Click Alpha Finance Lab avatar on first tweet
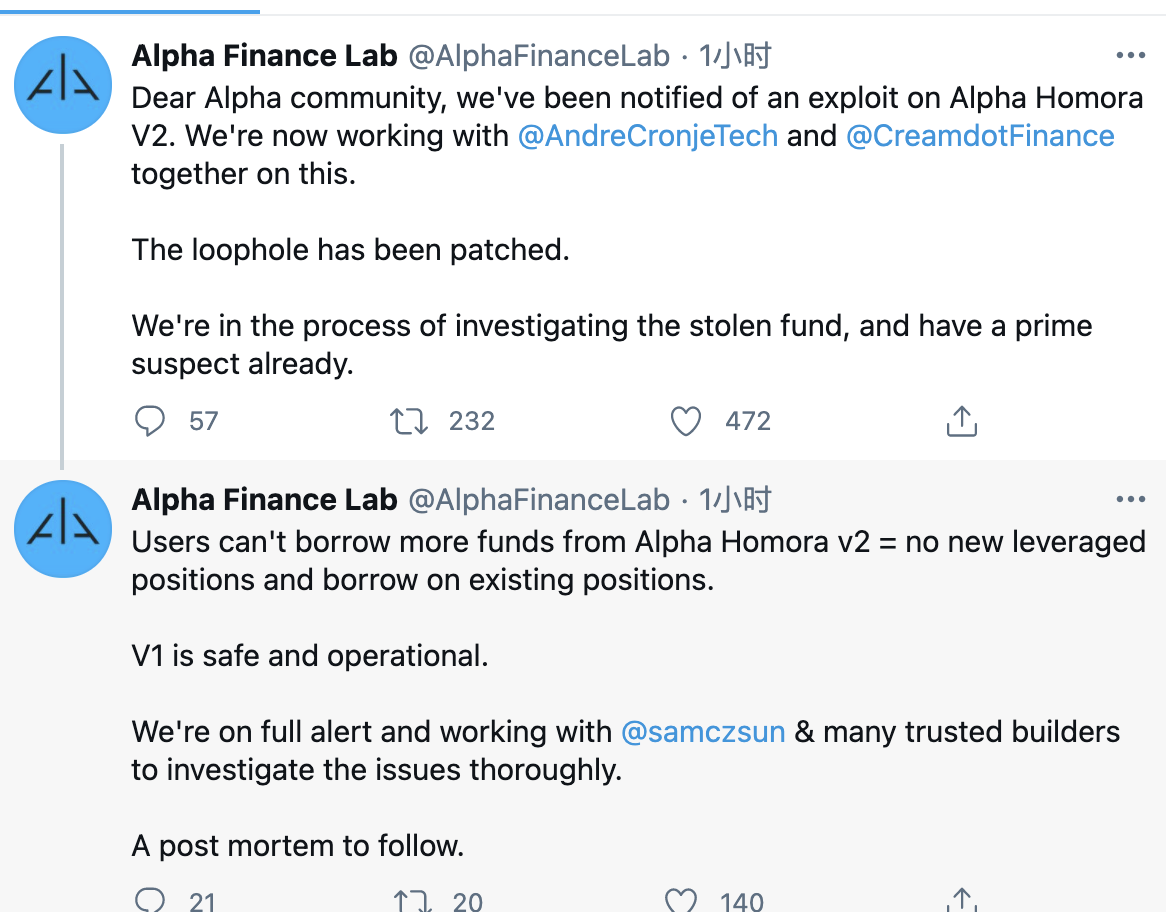The height and width of the screenshot is (912, 1166). (x=62, y=85)
